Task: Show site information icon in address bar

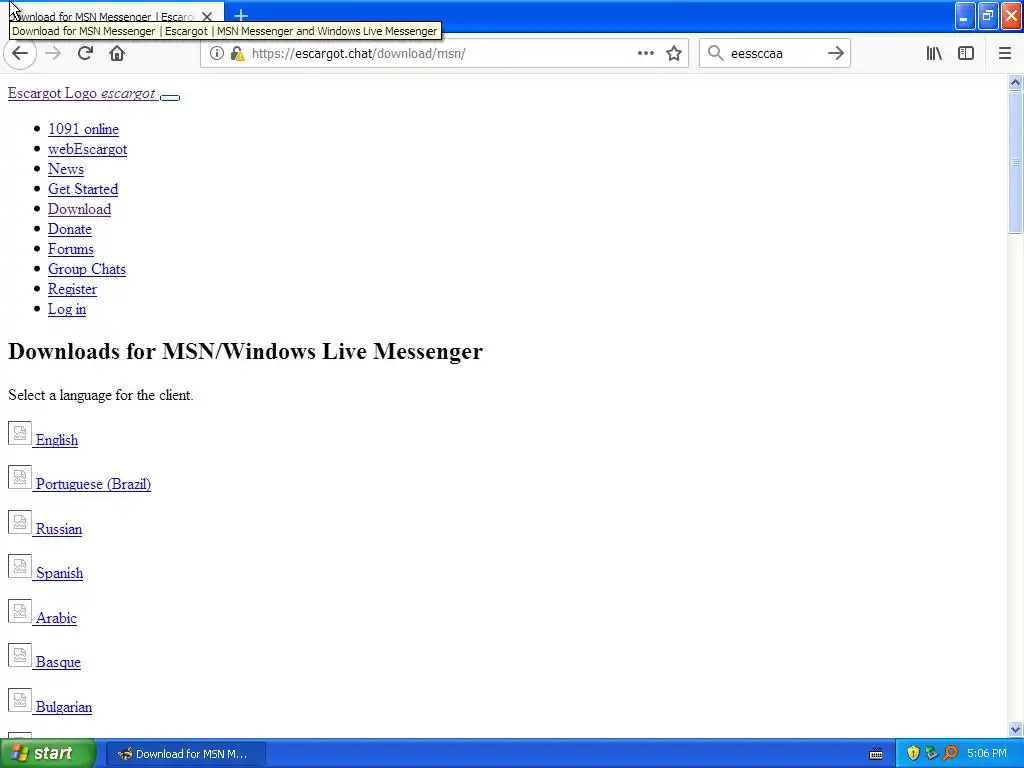Action: 216,54
